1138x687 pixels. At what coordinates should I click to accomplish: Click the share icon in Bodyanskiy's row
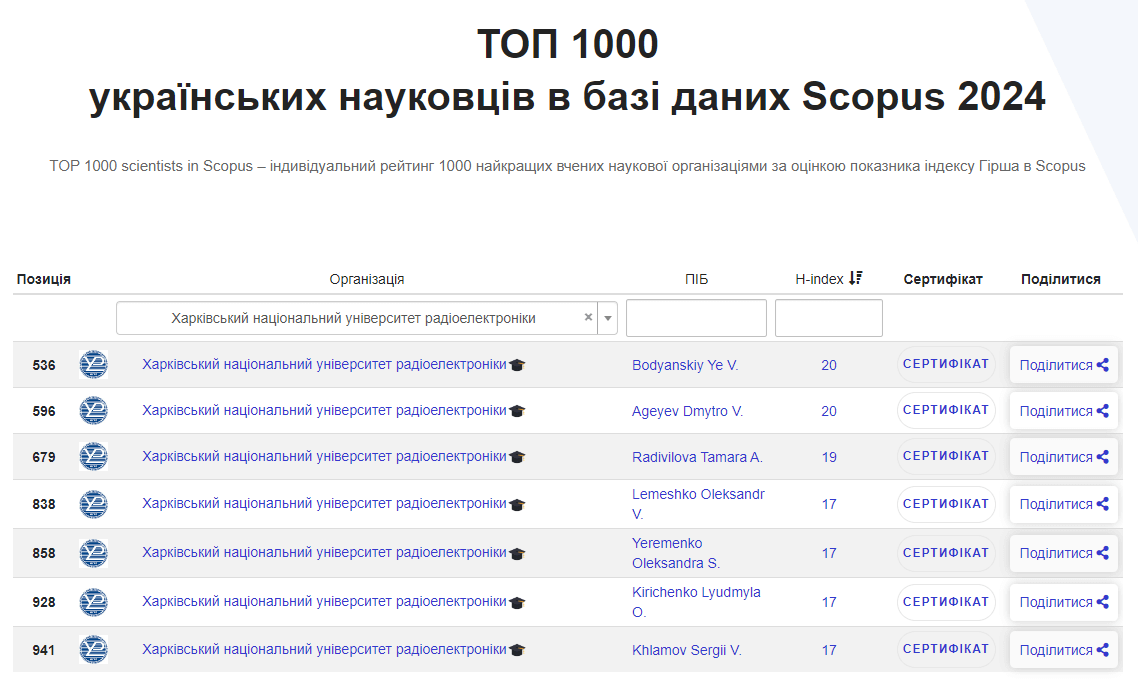coord(1103,365)
